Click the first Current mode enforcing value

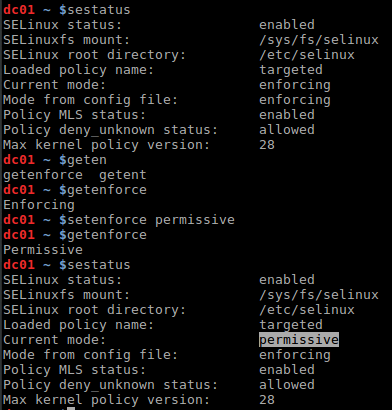pos(295,85)
